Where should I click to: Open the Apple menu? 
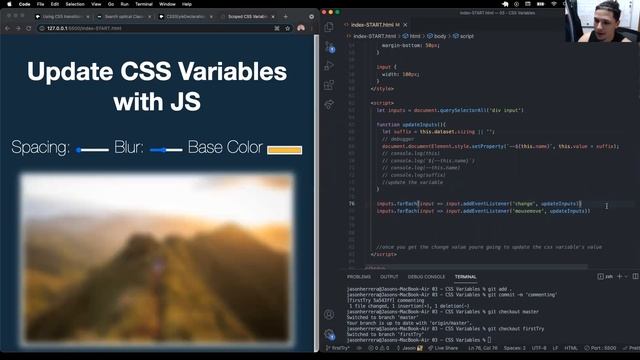click(x=9, y=4)
